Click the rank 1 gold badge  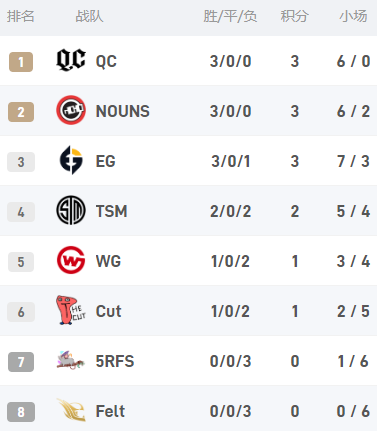21,62
